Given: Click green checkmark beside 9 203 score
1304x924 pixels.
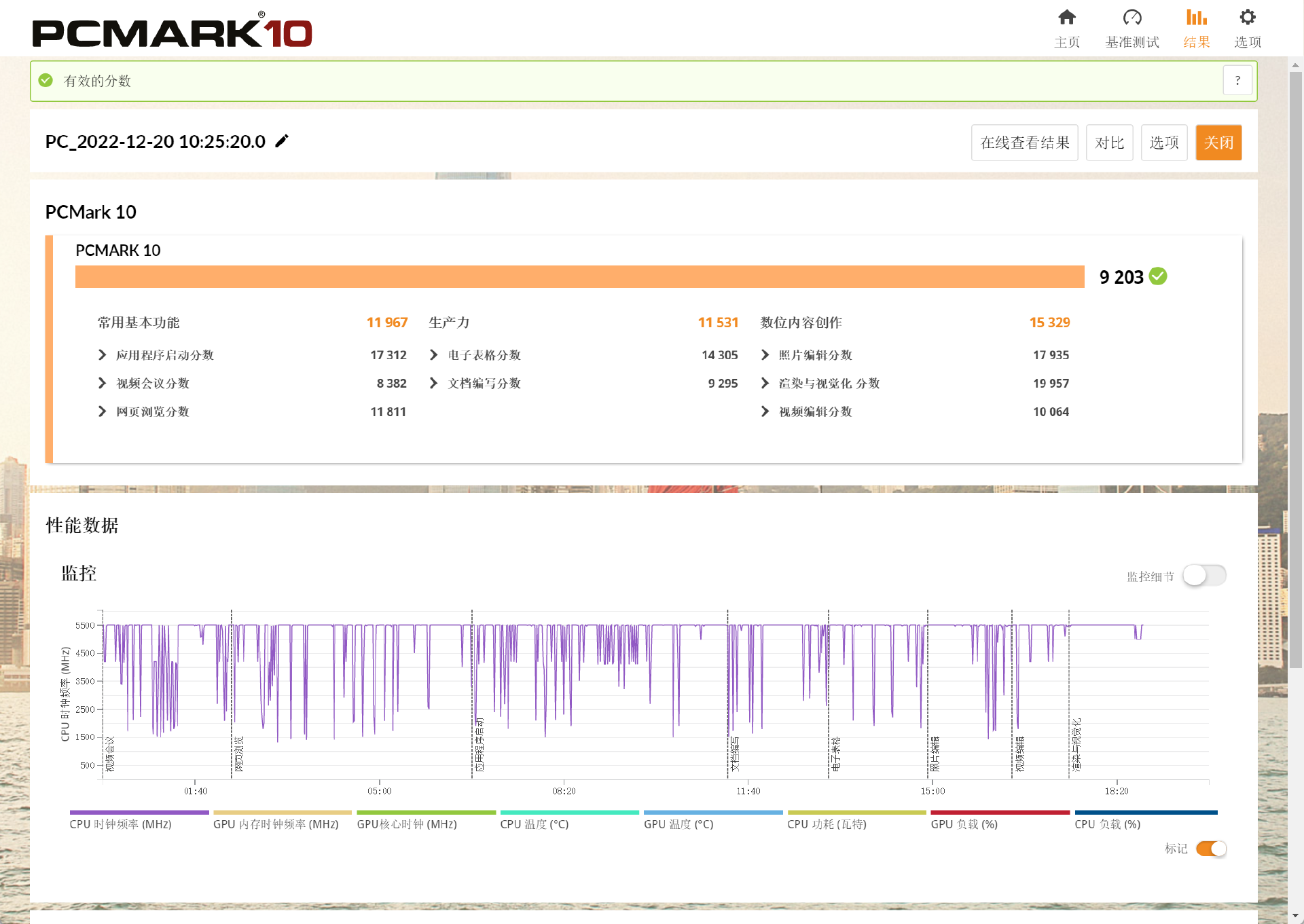Looking at the screenshot, I should click(1159, 276).
